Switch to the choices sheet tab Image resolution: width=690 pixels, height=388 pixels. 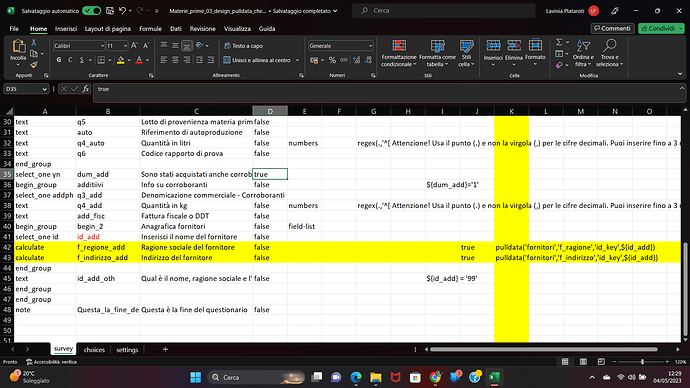click(x=94, y=350)
